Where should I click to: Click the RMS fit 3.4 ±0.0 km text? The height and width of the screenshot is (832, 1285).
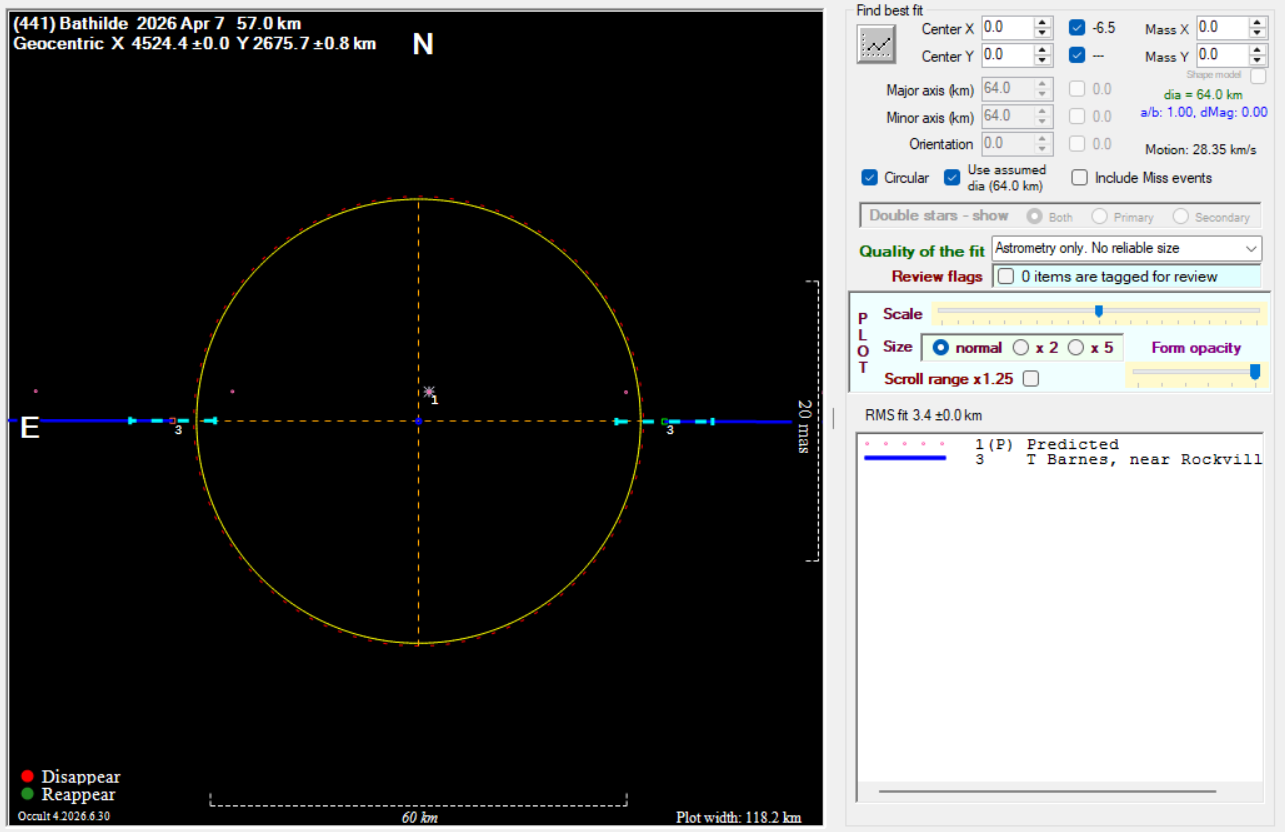click(x=923, y=415)
